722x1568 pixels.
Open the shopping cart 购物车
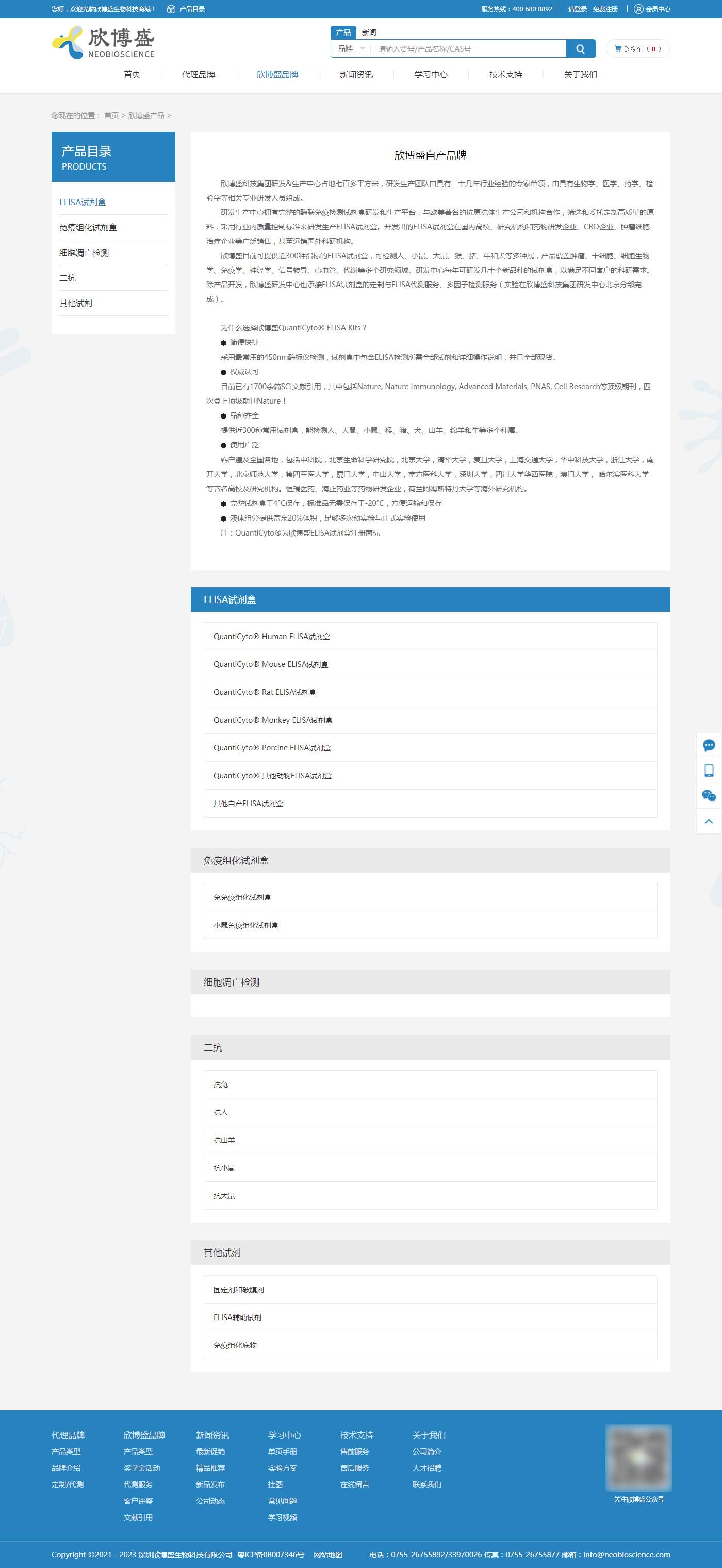coord(637,48)
